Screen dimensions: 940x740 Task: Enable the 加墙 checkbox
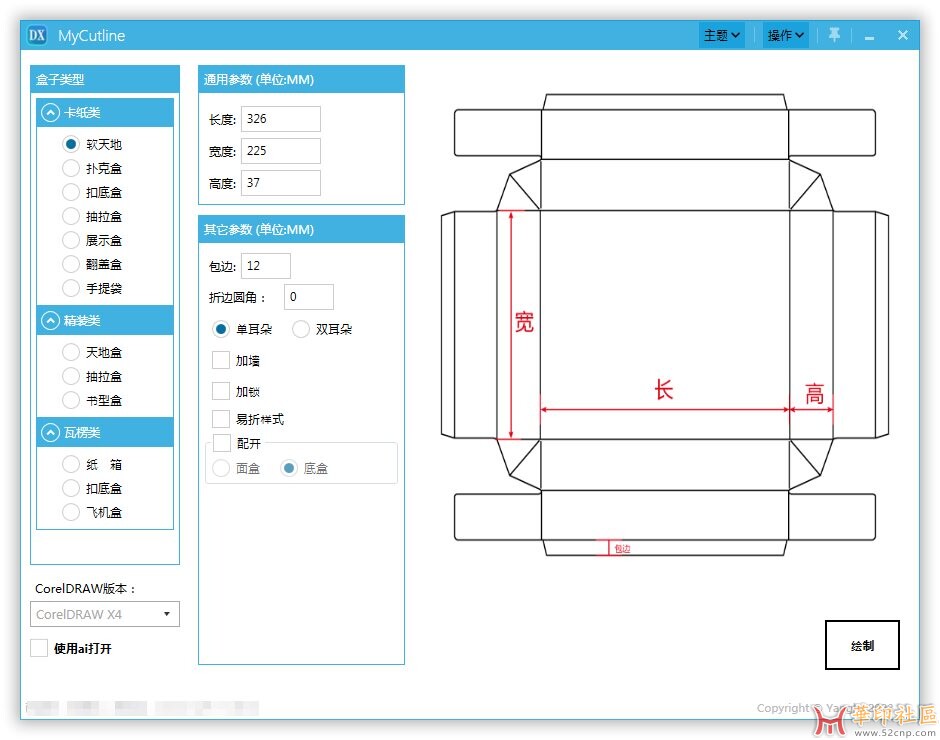[221, 360]
